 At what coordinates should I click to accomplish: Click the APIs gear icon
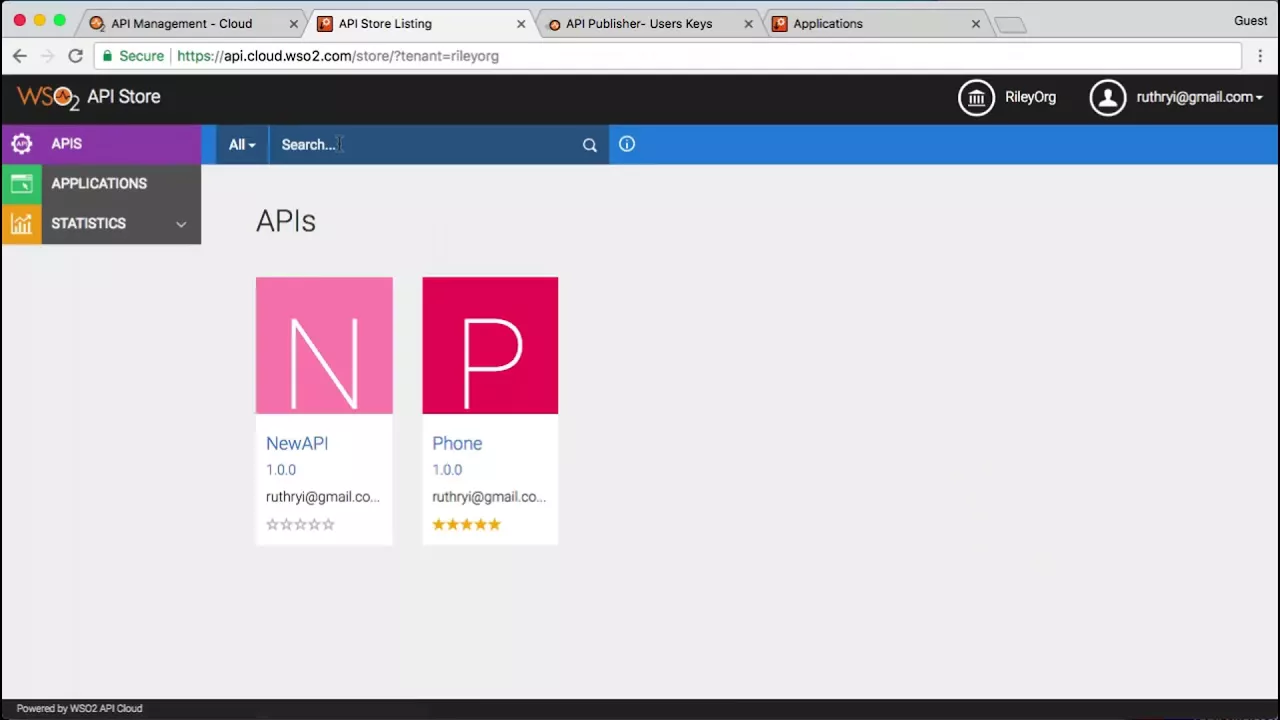[21, 144]
